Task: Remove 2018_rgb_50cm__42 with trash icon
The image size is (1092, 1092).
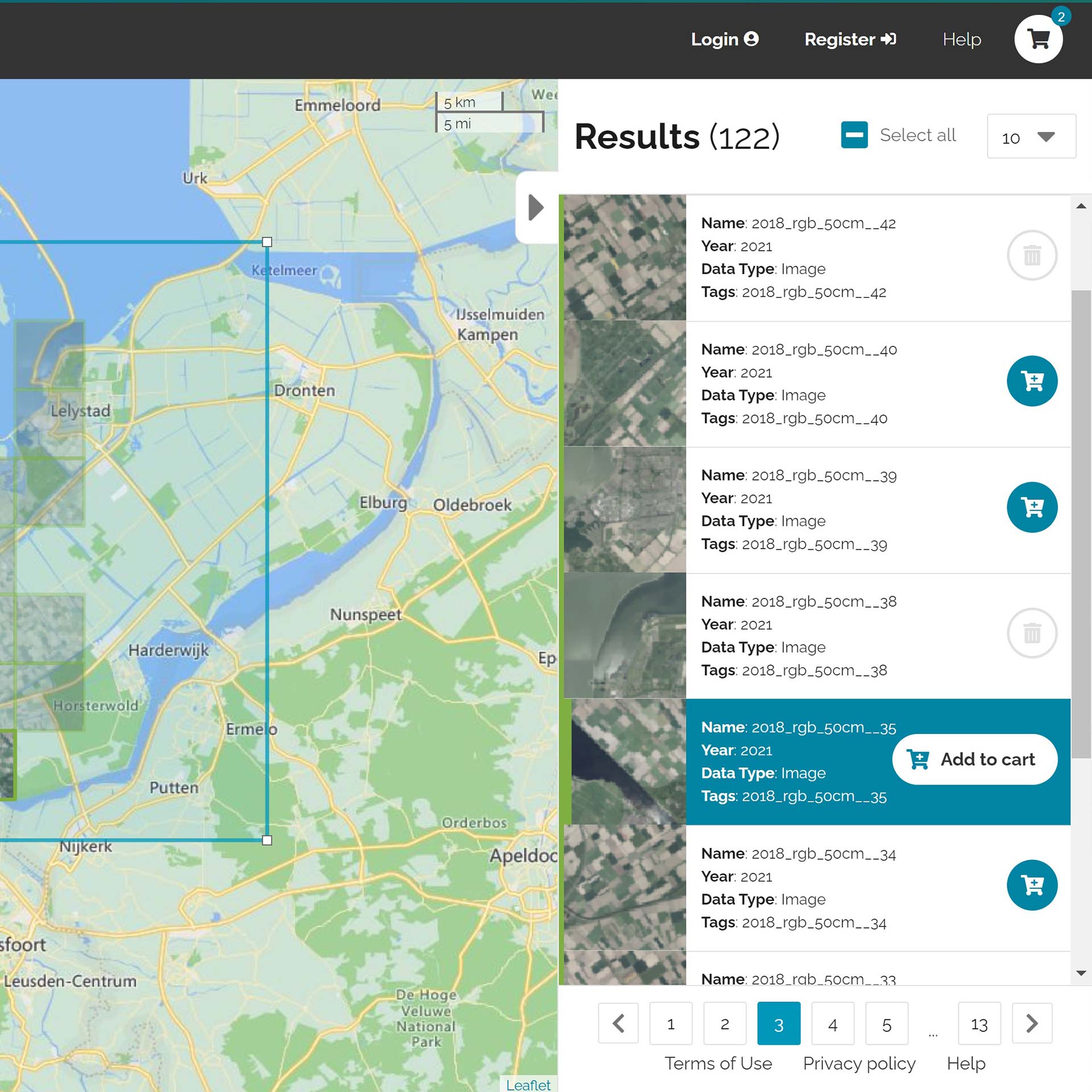Action: click(x=1032, y=255)
